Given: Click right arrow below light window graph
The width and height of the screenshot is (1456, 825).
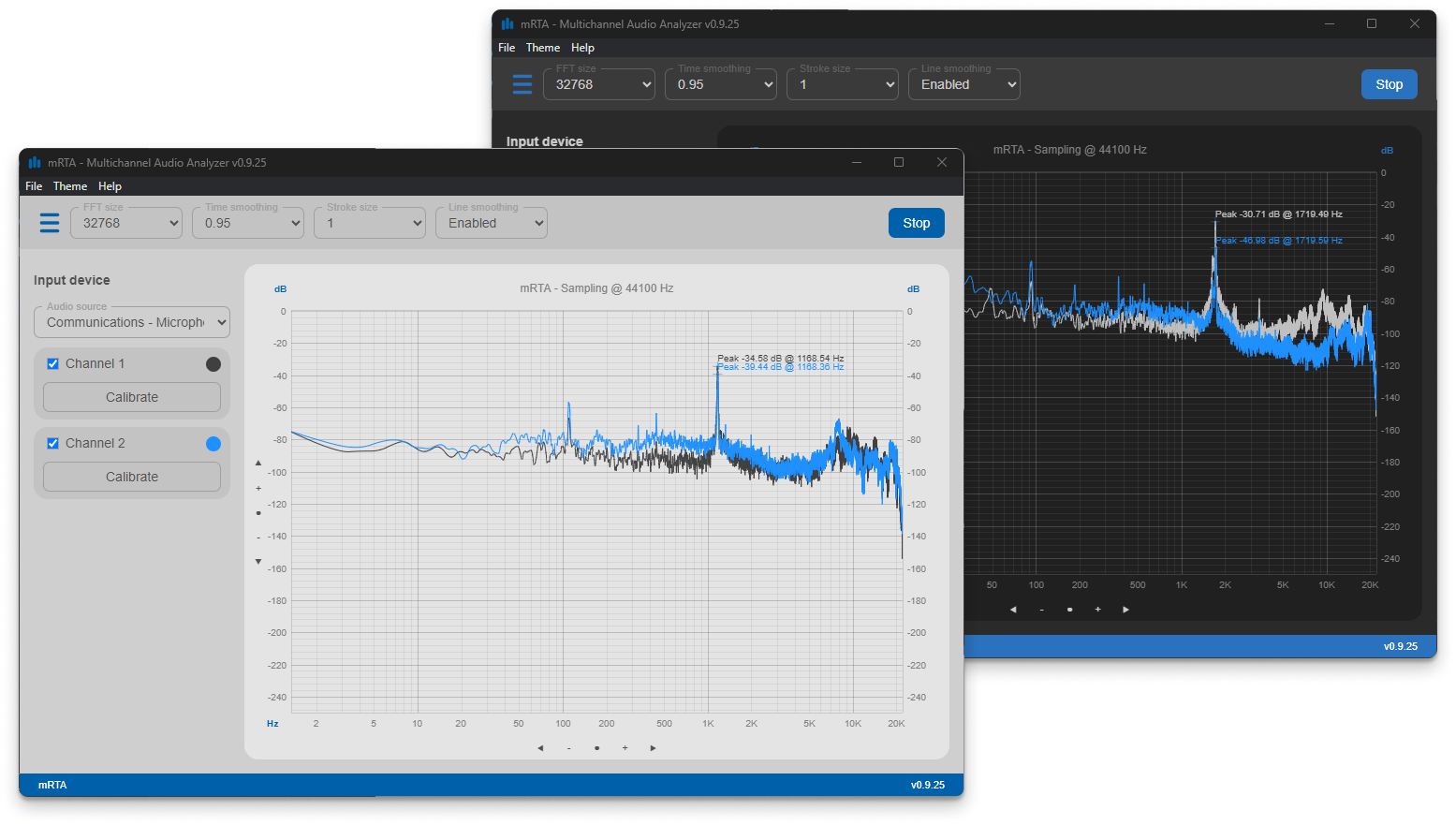Looking at the screenshot, I should (653, 748).
